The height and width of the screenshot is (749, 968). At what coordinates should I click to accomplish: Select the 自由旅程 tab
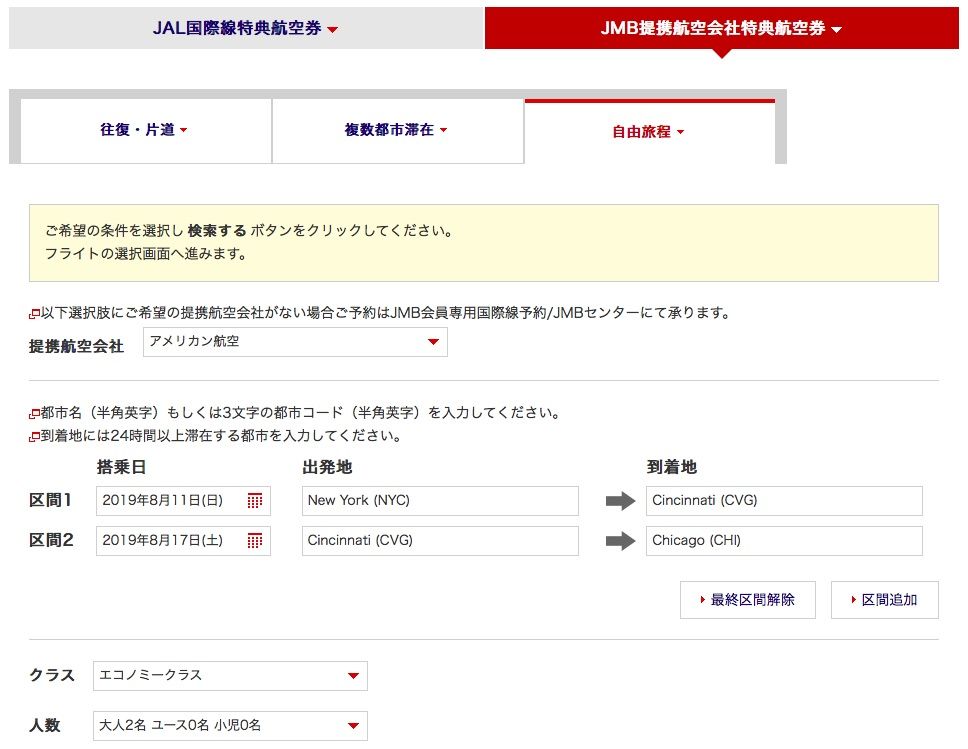(x=649, y=132)
